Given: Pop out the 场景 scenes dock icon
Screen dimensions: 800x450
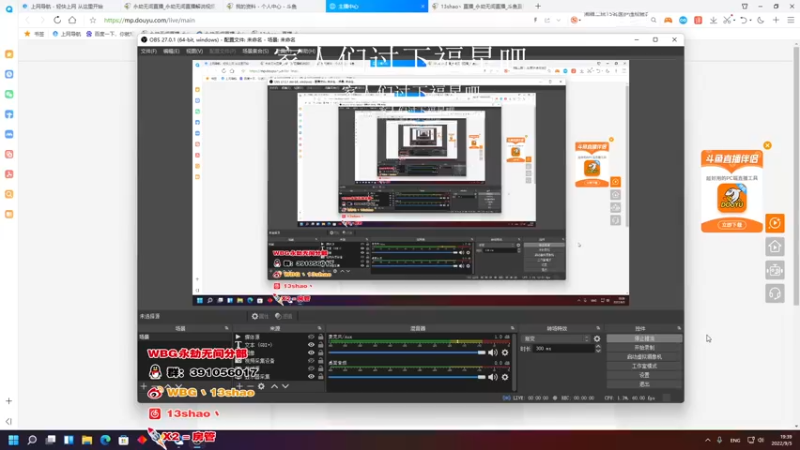Looking at the screenshot, I should tap(227, 328).
